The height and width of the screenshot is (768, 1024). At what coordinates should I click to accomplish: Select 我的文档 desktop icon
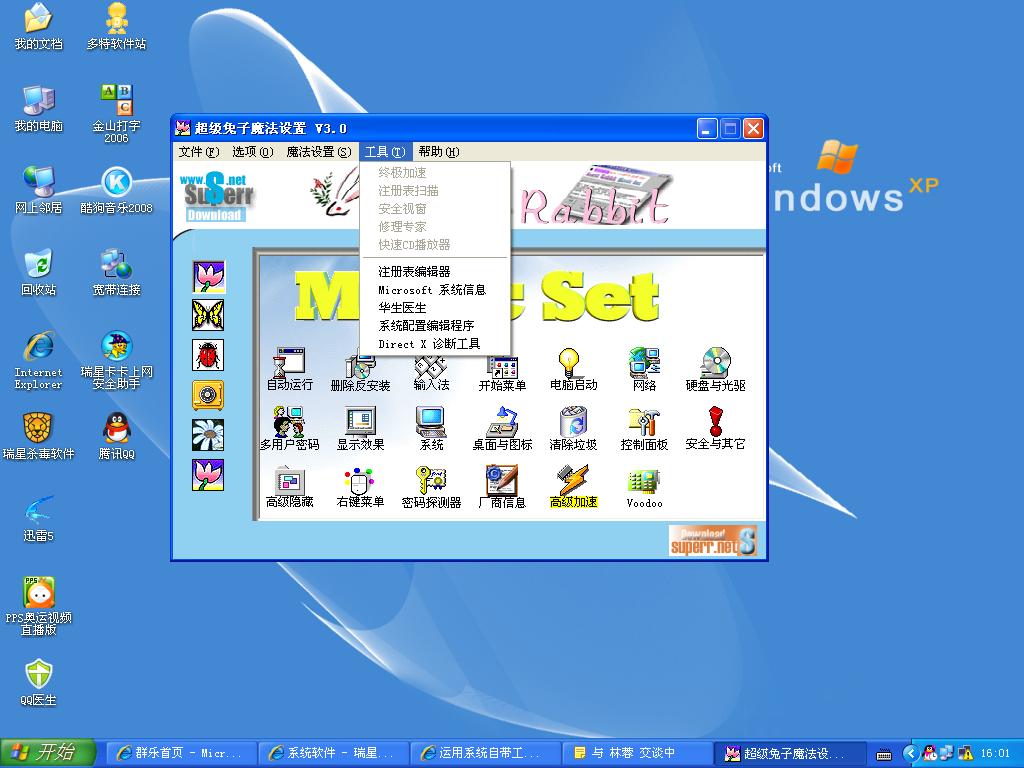39,27
